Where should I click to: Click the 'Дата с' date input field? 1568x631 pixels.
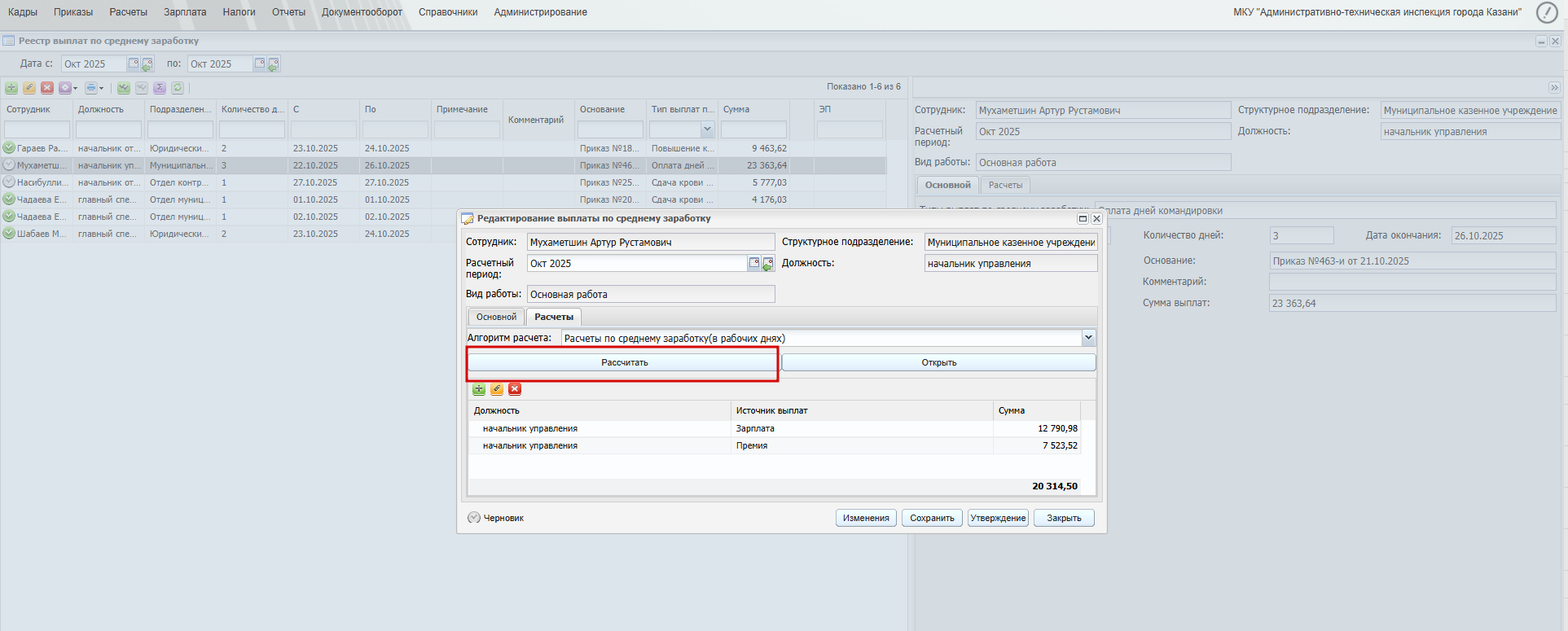pyautogui.click(x=94, y=64)
